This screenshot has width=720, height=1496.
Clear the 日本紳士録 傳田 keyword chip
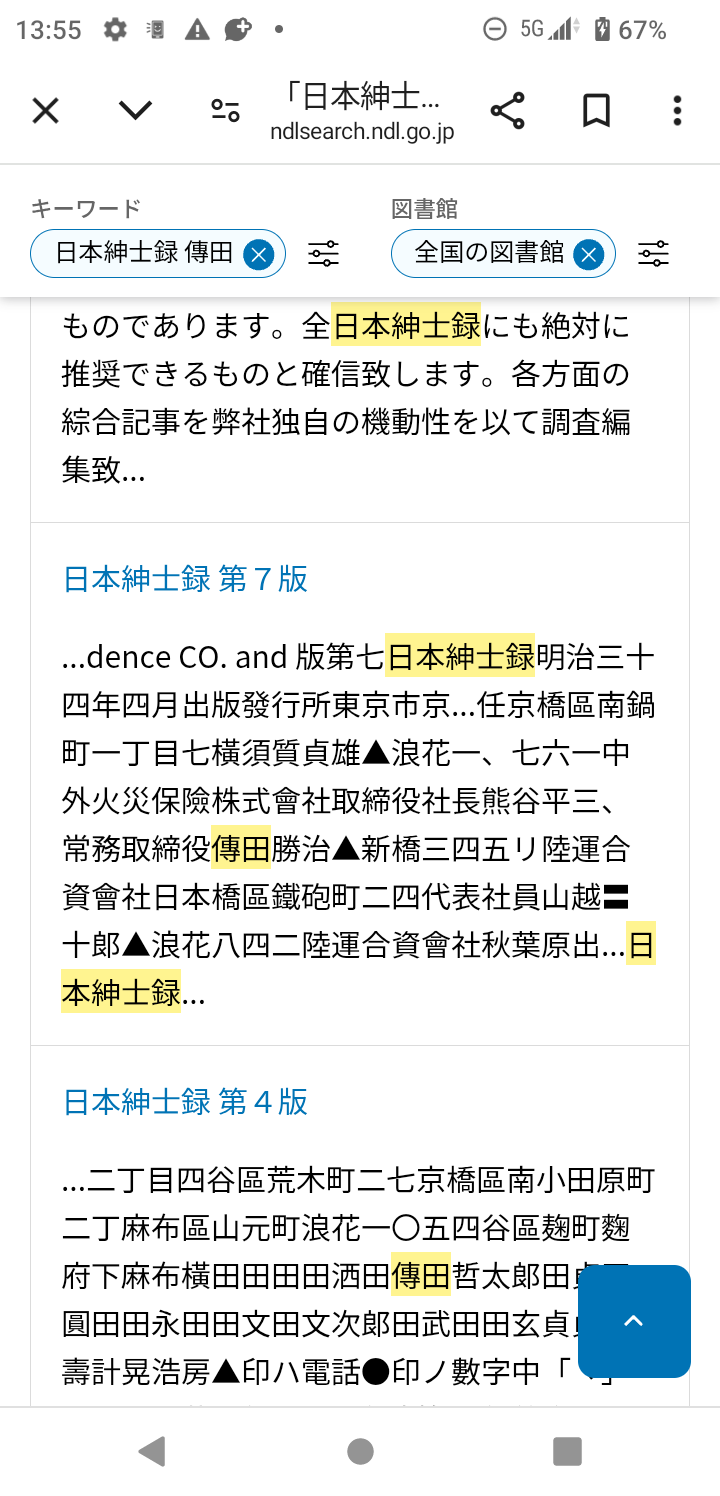coord(259,254)
